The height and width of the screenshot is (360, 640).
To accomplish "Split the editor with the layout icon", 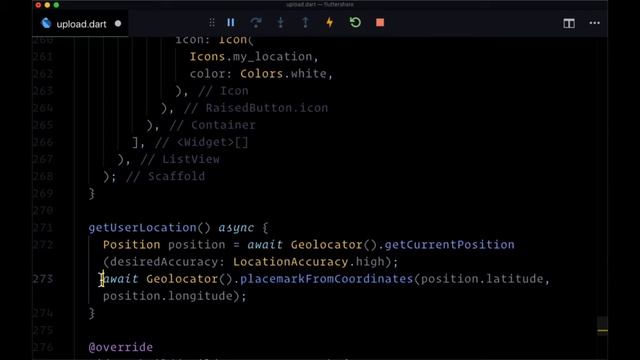I will [569, 23].
